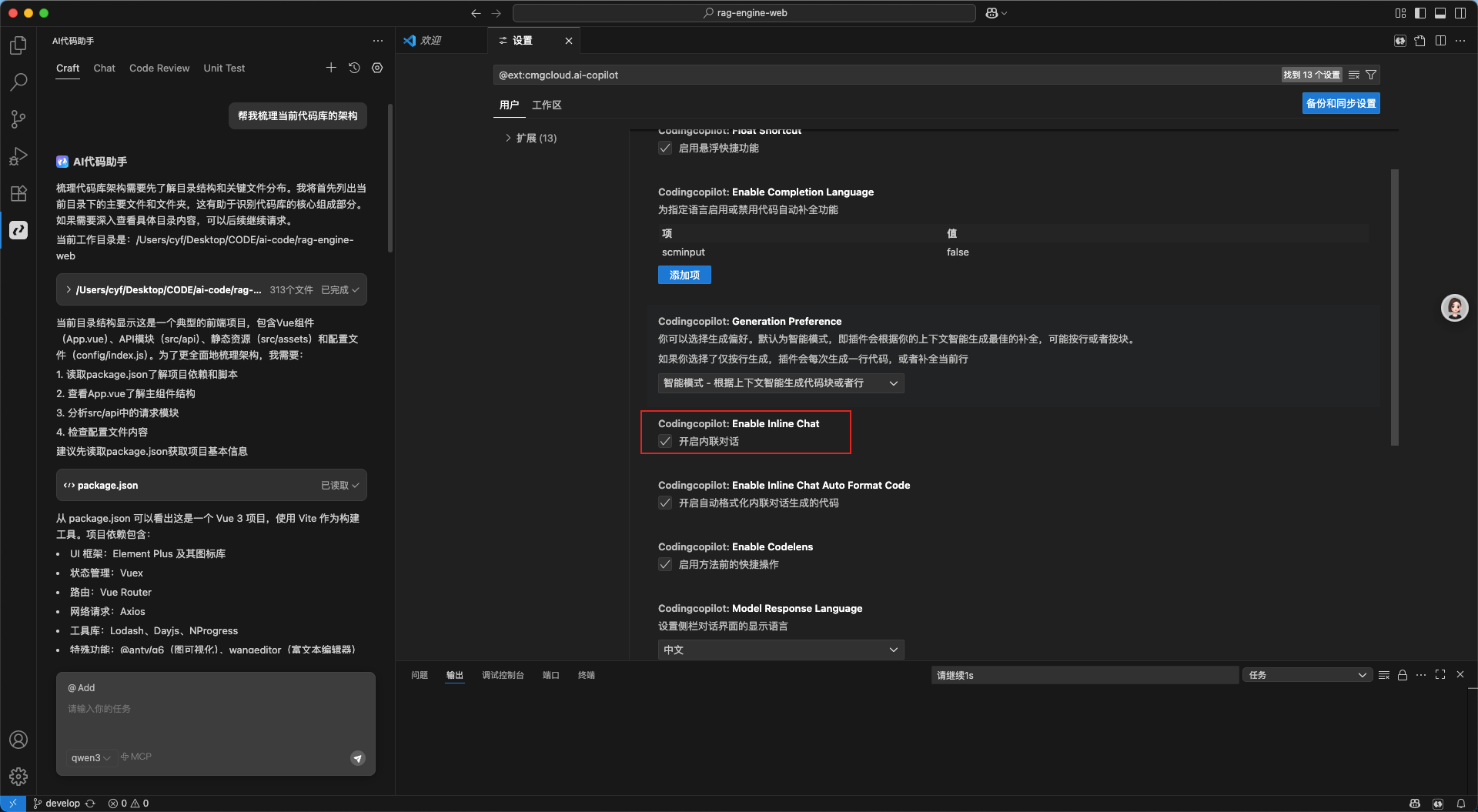The height and width of the screenshot is (812, 1478).
Task: Open notifications bell in status bar
Action: 1460,804
